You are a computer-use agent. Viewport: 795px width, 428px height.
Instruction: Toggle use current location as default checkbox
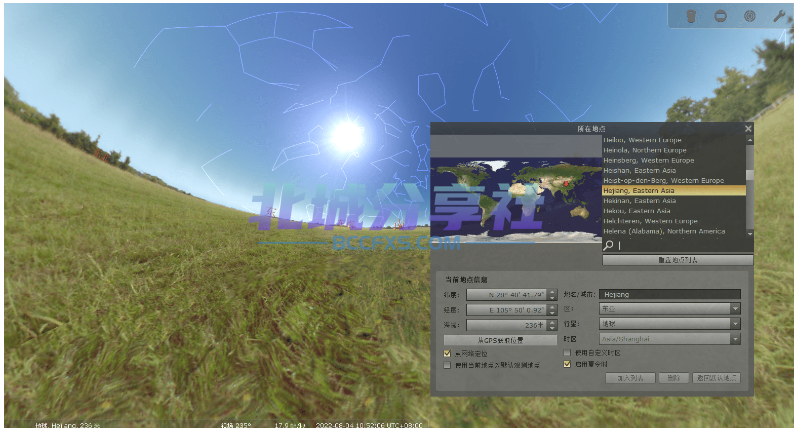[x=447, y=365]
